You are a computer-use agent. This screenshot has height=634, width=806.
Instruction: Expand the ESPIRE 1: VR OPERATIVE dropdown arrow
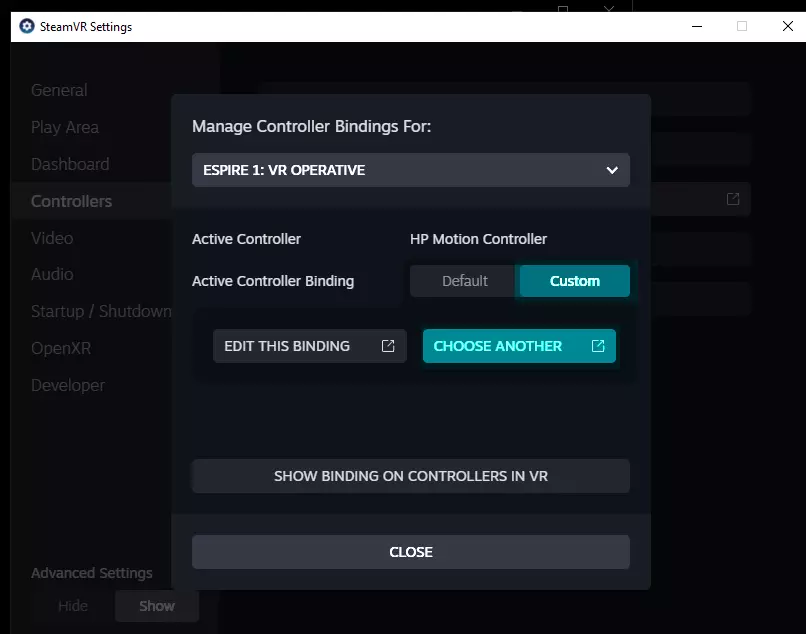point(612,170)
